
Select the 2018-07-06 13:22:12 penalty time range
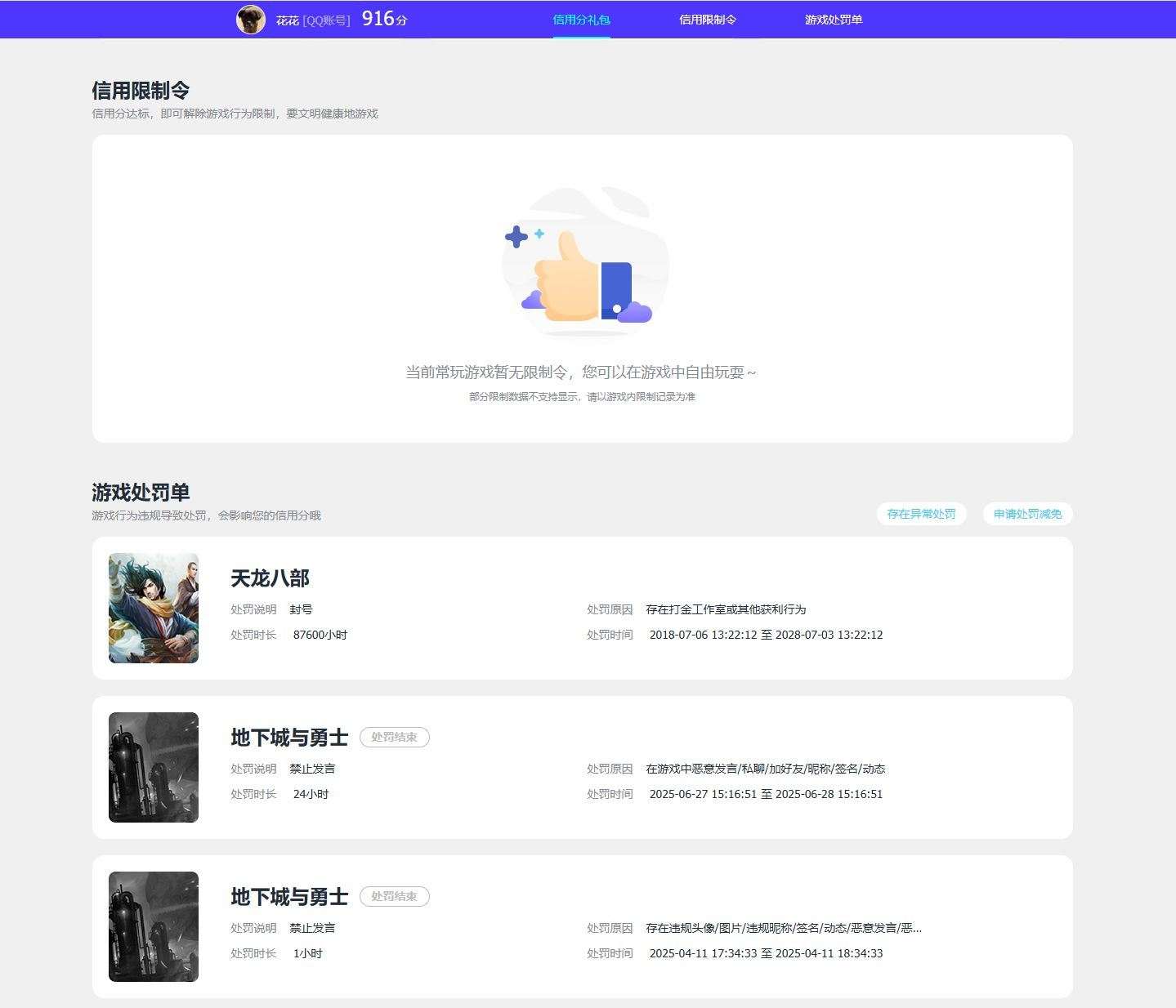766,635
